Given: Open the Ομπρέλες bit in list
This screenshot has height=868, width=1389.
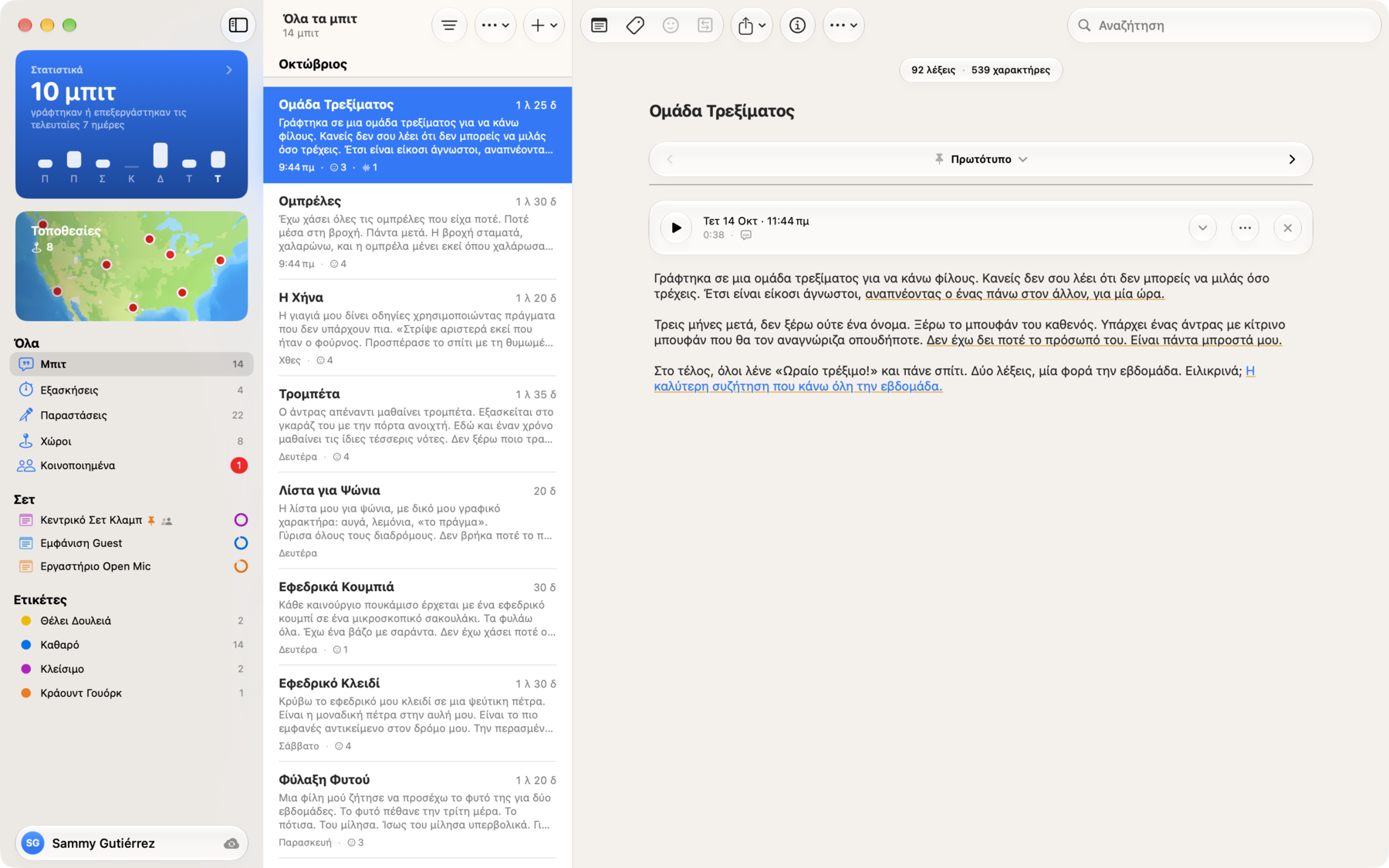Looking at the screenshot, I should 417,231.
